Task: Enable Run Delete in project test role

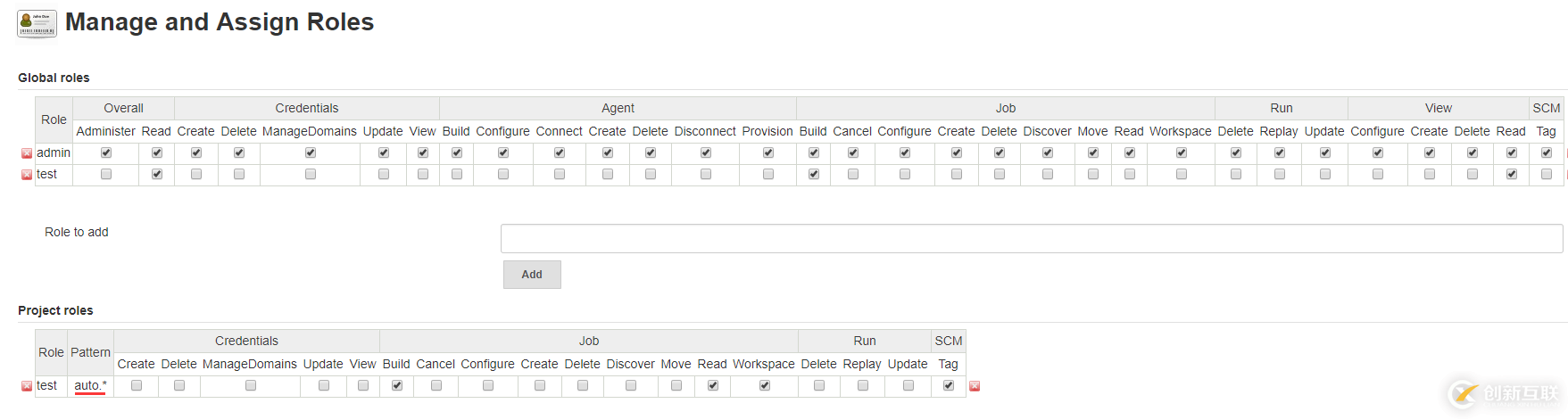Action: 819,385
